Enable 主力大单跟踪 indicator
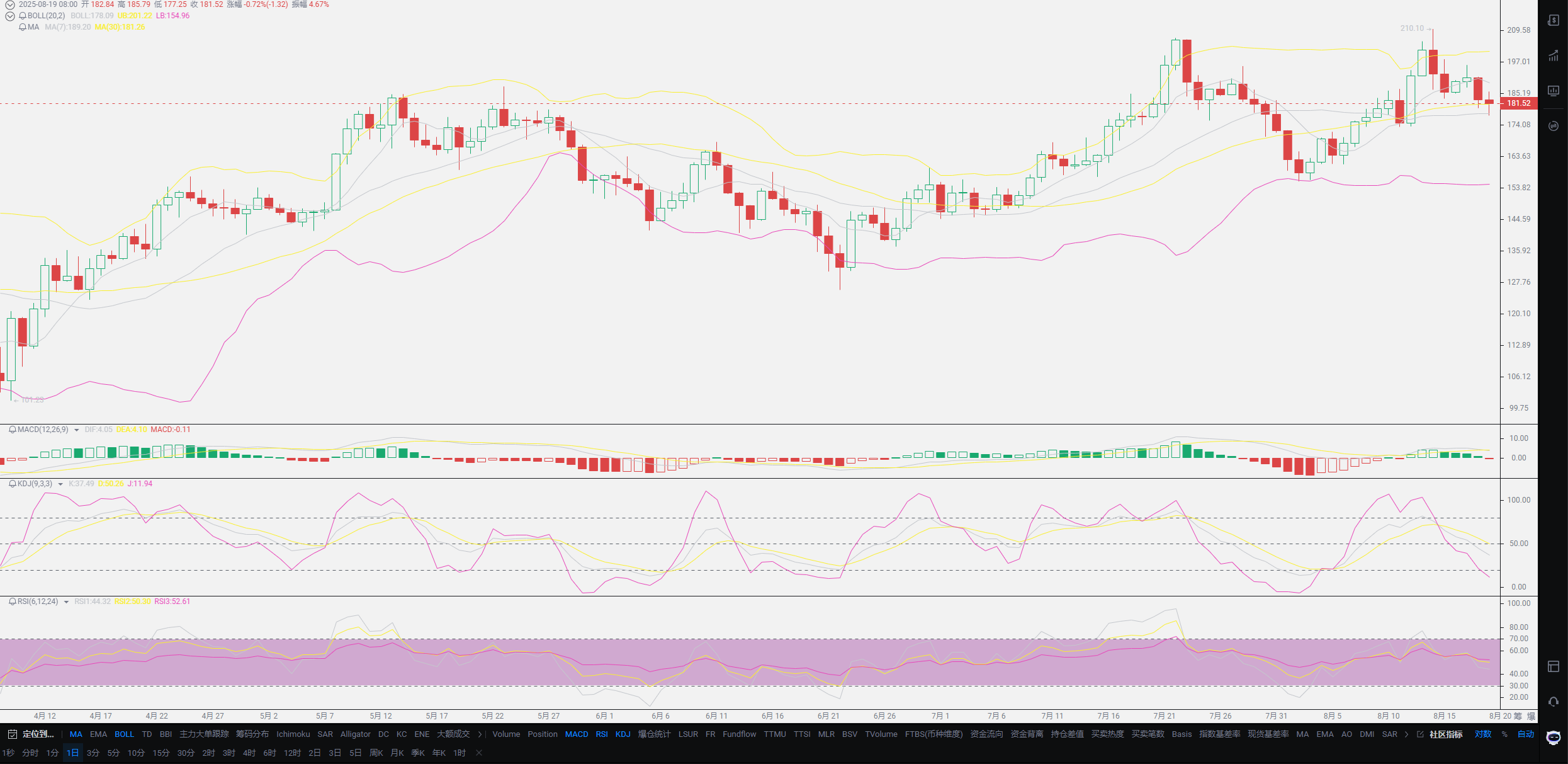1568x764 pixels. [x=204, y=734]
